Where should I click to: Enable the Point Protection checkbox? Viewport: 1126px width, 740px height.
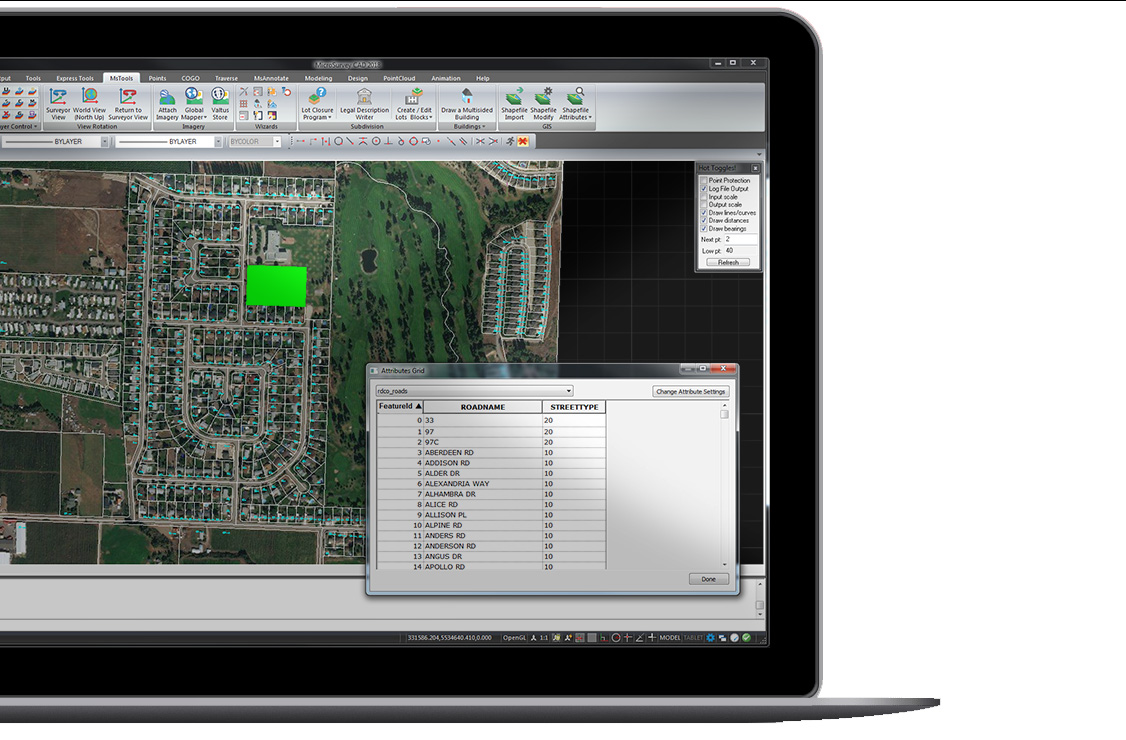tap(704, 181)
